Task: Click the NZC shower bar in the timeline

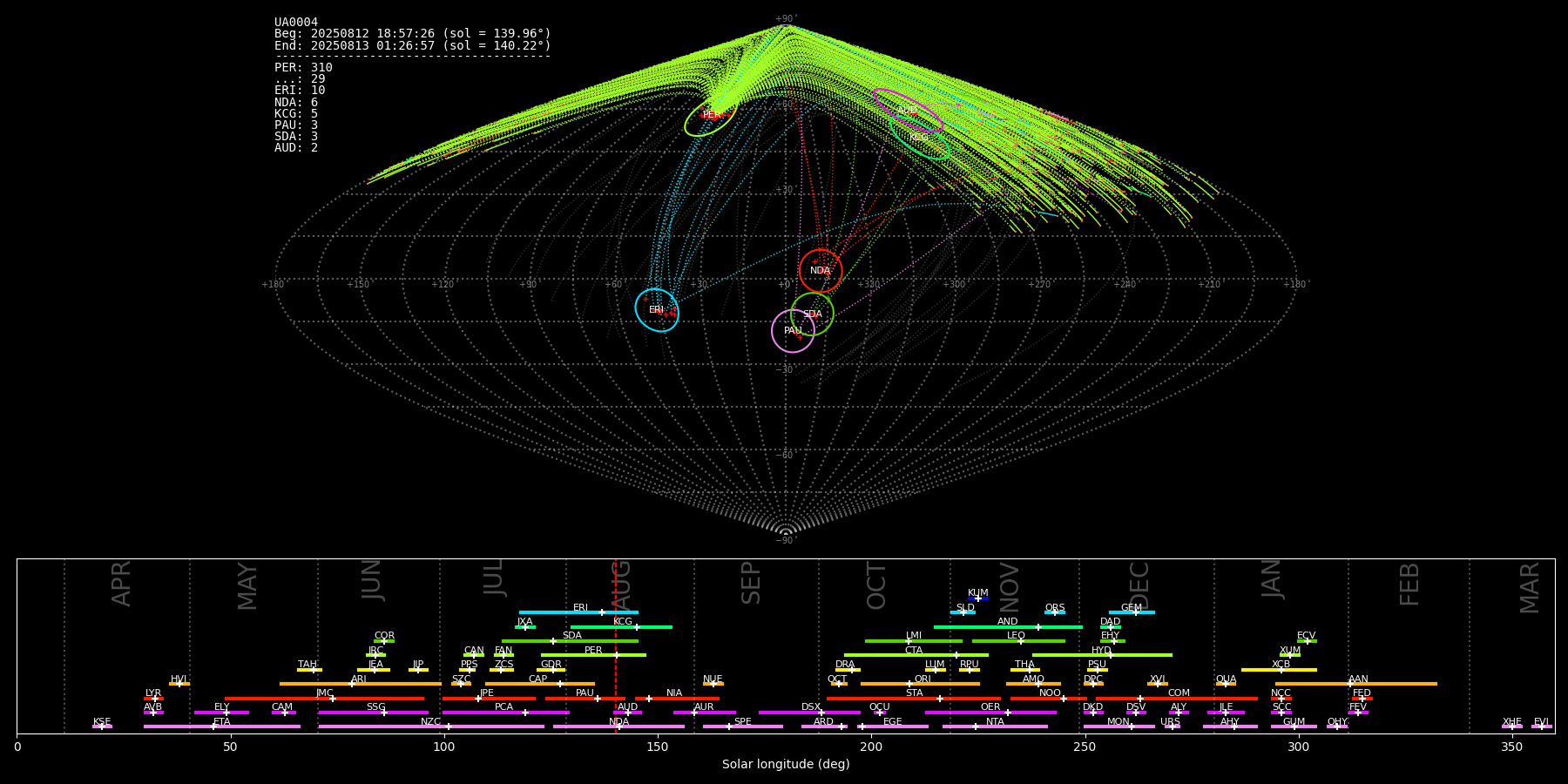Action: click(431, 727)
